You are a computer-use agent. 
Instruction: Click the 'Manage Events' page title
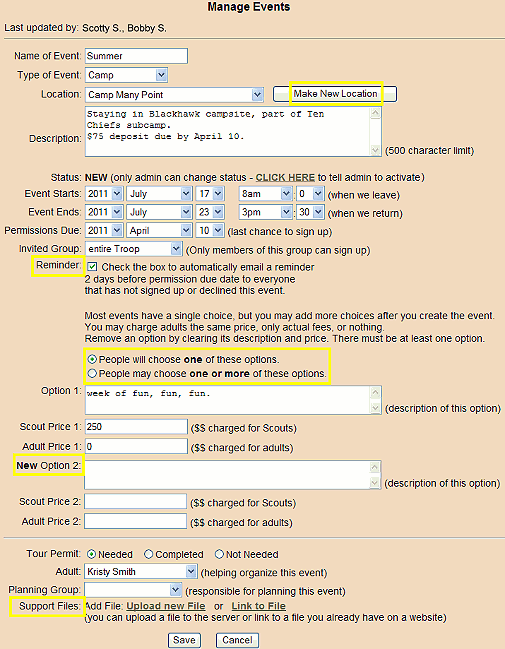(249, 7)
